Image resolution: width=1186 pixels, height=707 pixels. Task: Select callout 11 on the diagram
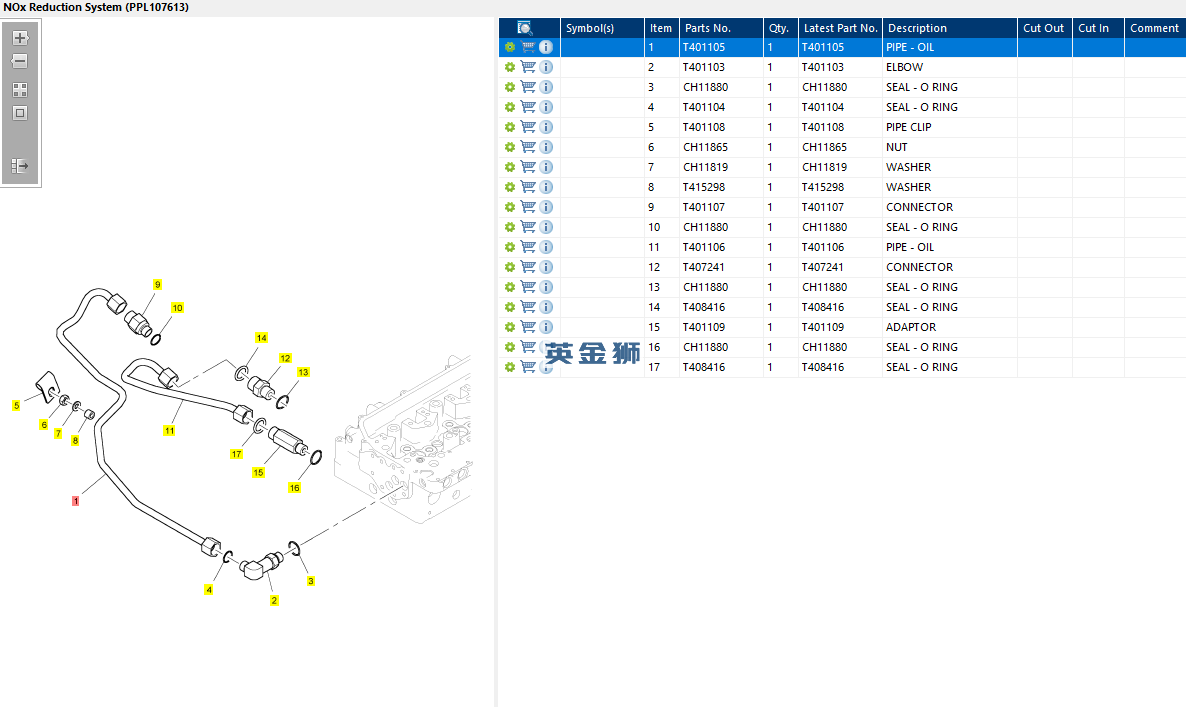pyautogui.click(x=169, y=430)
